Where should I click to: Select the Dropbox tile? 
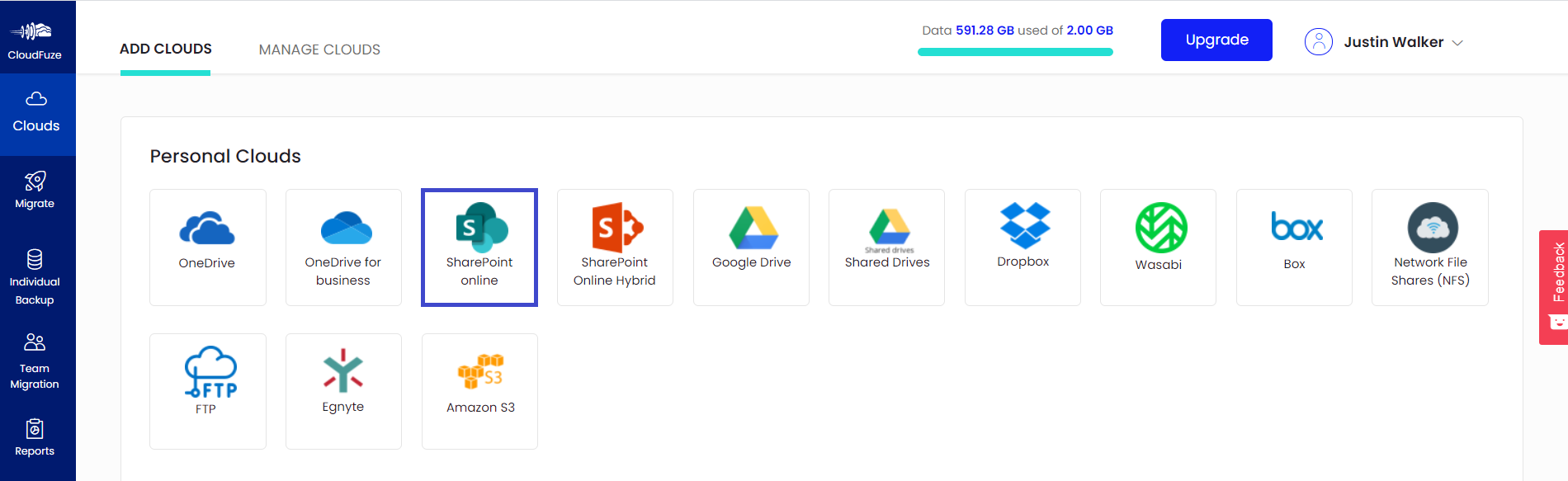(x=1023, y=248)
